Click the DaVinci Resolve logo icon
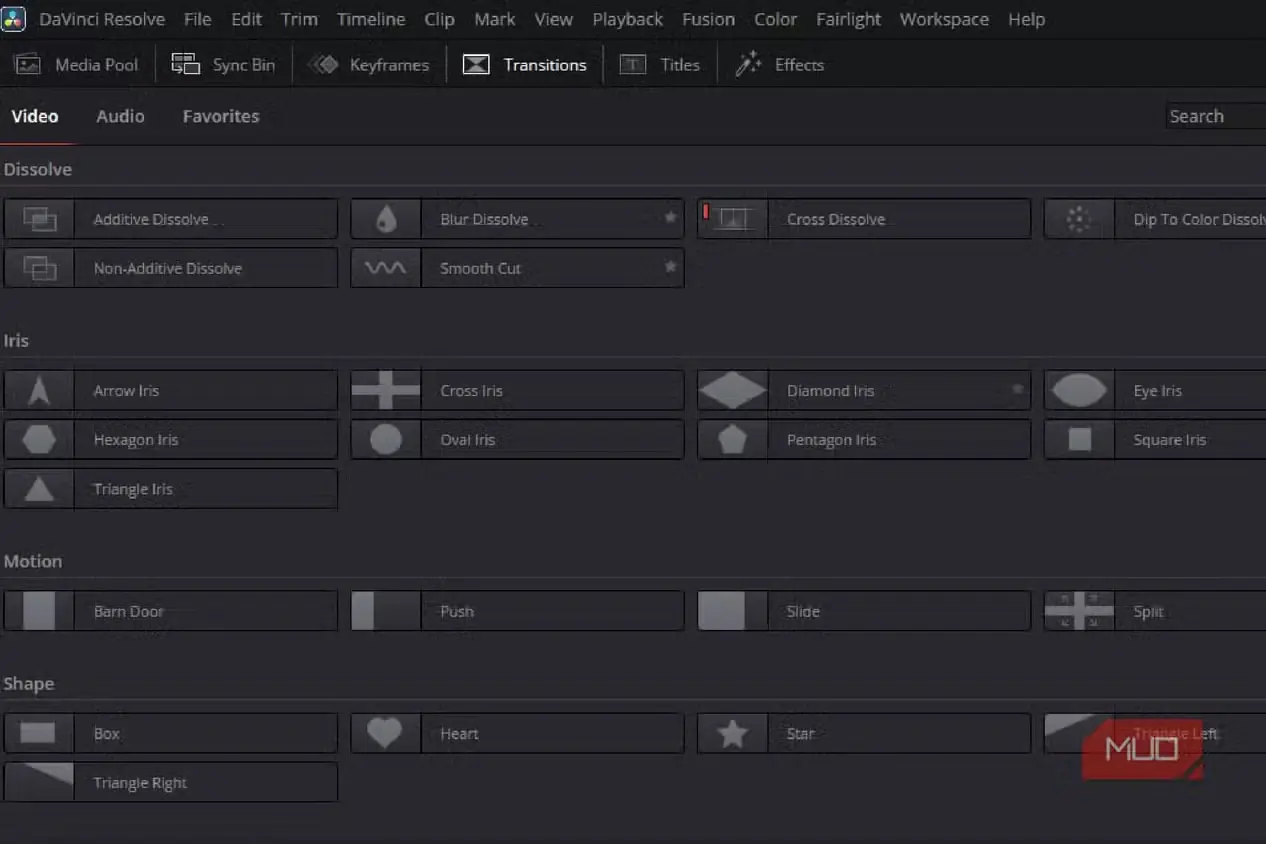 point(15,19)
